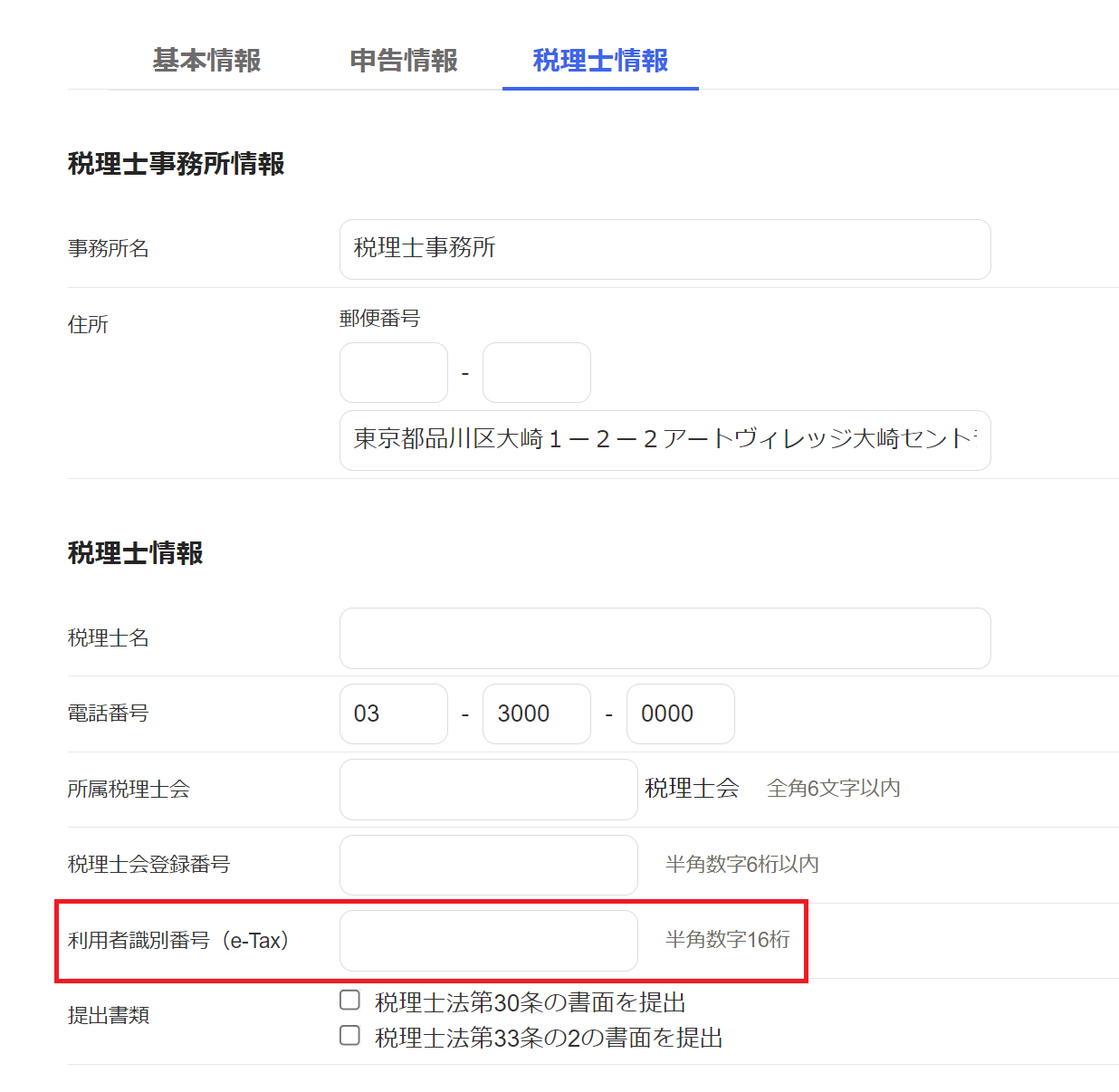Screen dimensions: 1119x1092
Task: Click the address field starting with 東京都品川区
Action: pyautogui.click(x=665, y=440)
